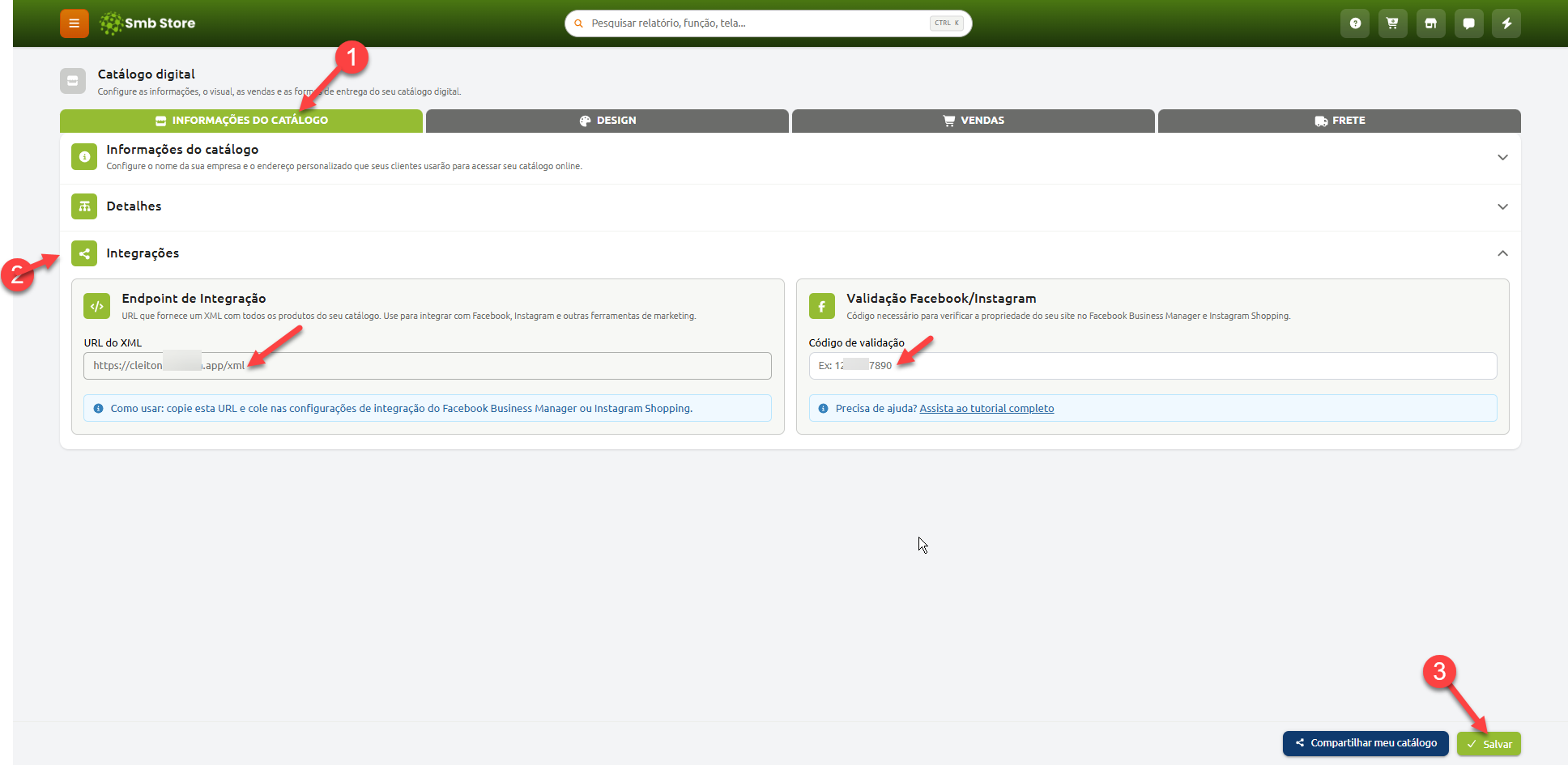Screen dimensions: 1568x765
Task: Click the Facebook validation icon
Action: (x=822, y=306)
